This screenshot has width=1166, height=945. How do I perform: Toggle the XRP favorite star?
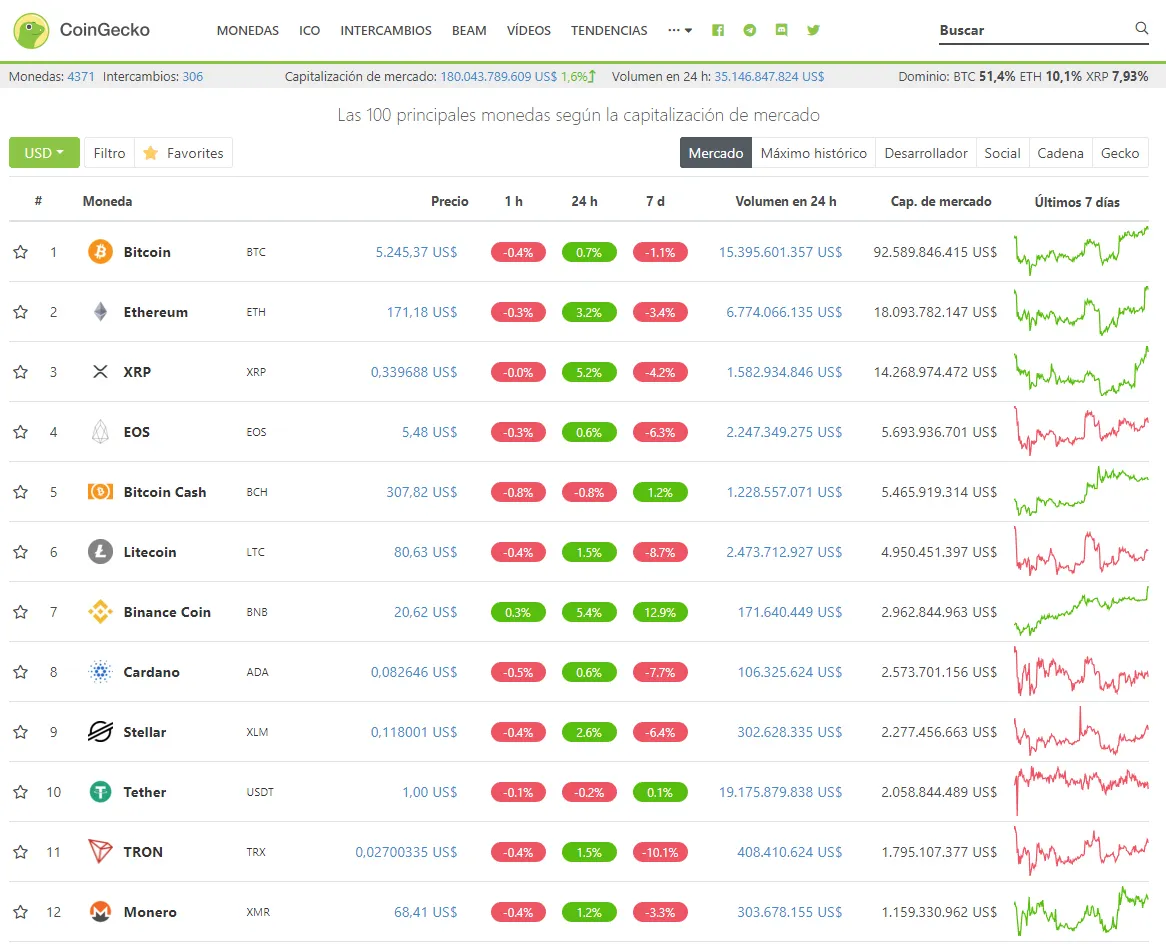21,372
